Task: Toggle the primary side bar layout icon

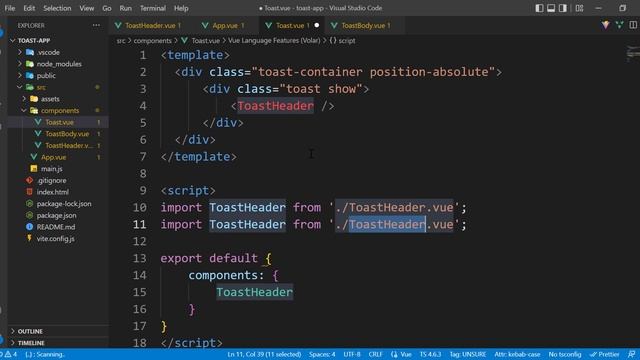Action: [539, 8]
